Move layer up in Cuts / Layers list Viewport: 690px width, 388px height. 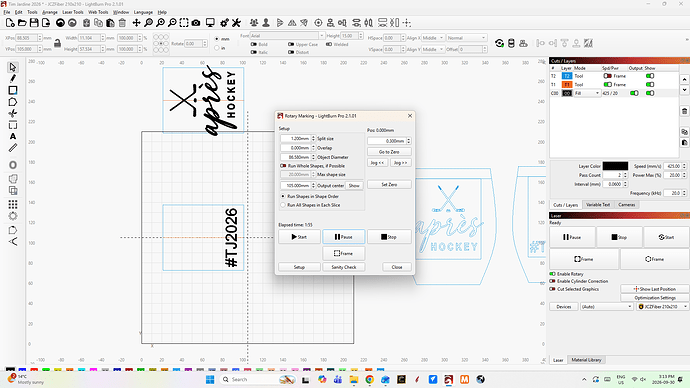[x=684, y=80]
